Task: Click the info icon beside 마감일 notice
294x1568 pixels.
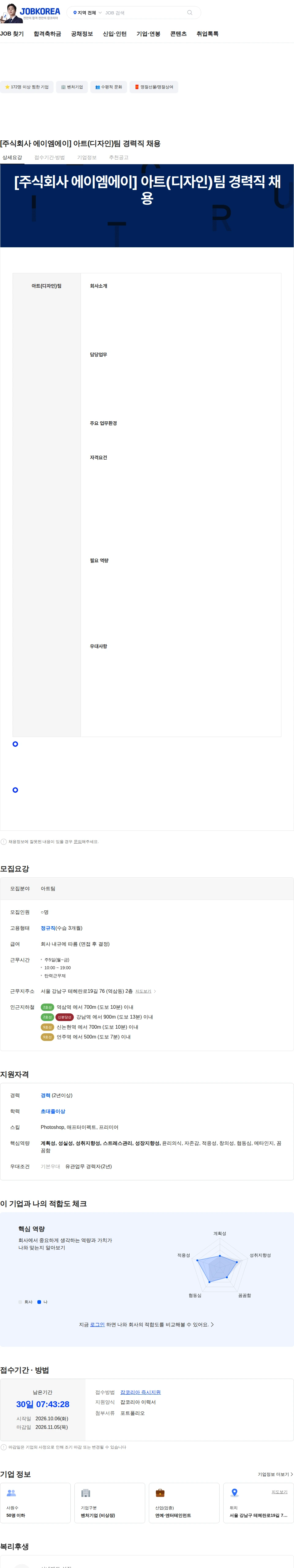Action: [x=4, y=1447]
